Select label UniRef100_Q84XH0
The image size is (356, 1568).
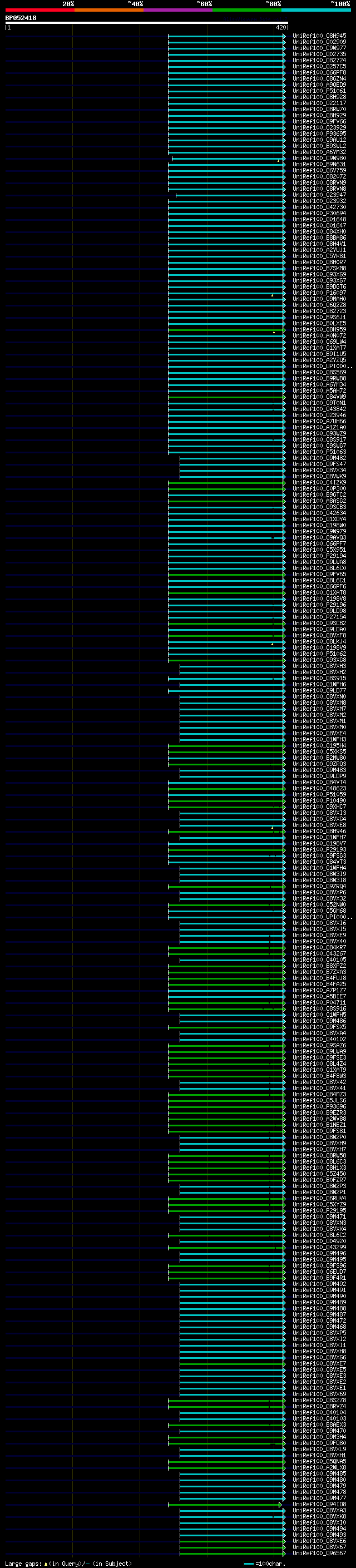[319, 231]
